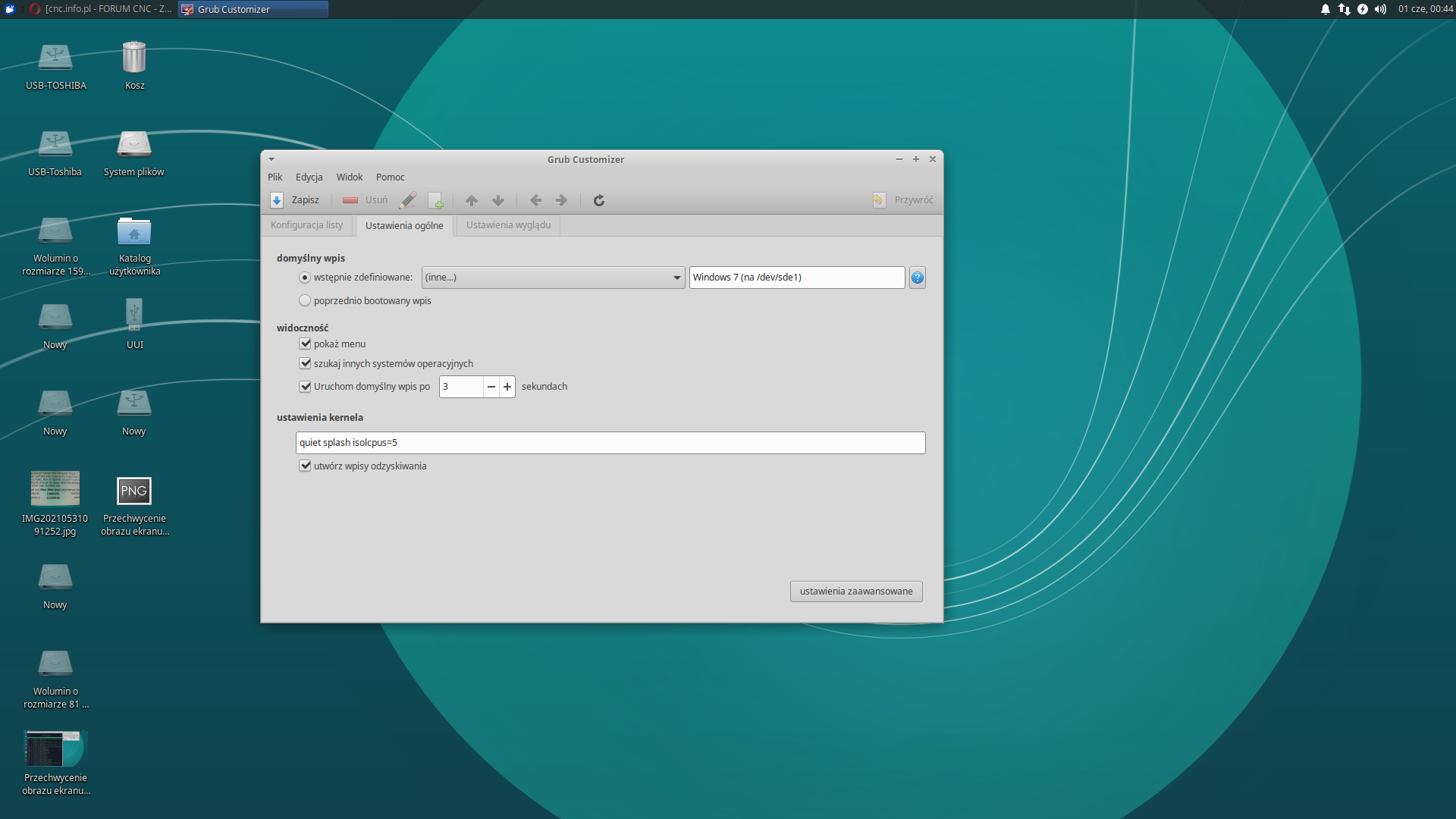Select the USB-TOSHIBA desktop drive icon
The height and width of the screenshot is (819, 1456).
[55, 58]
